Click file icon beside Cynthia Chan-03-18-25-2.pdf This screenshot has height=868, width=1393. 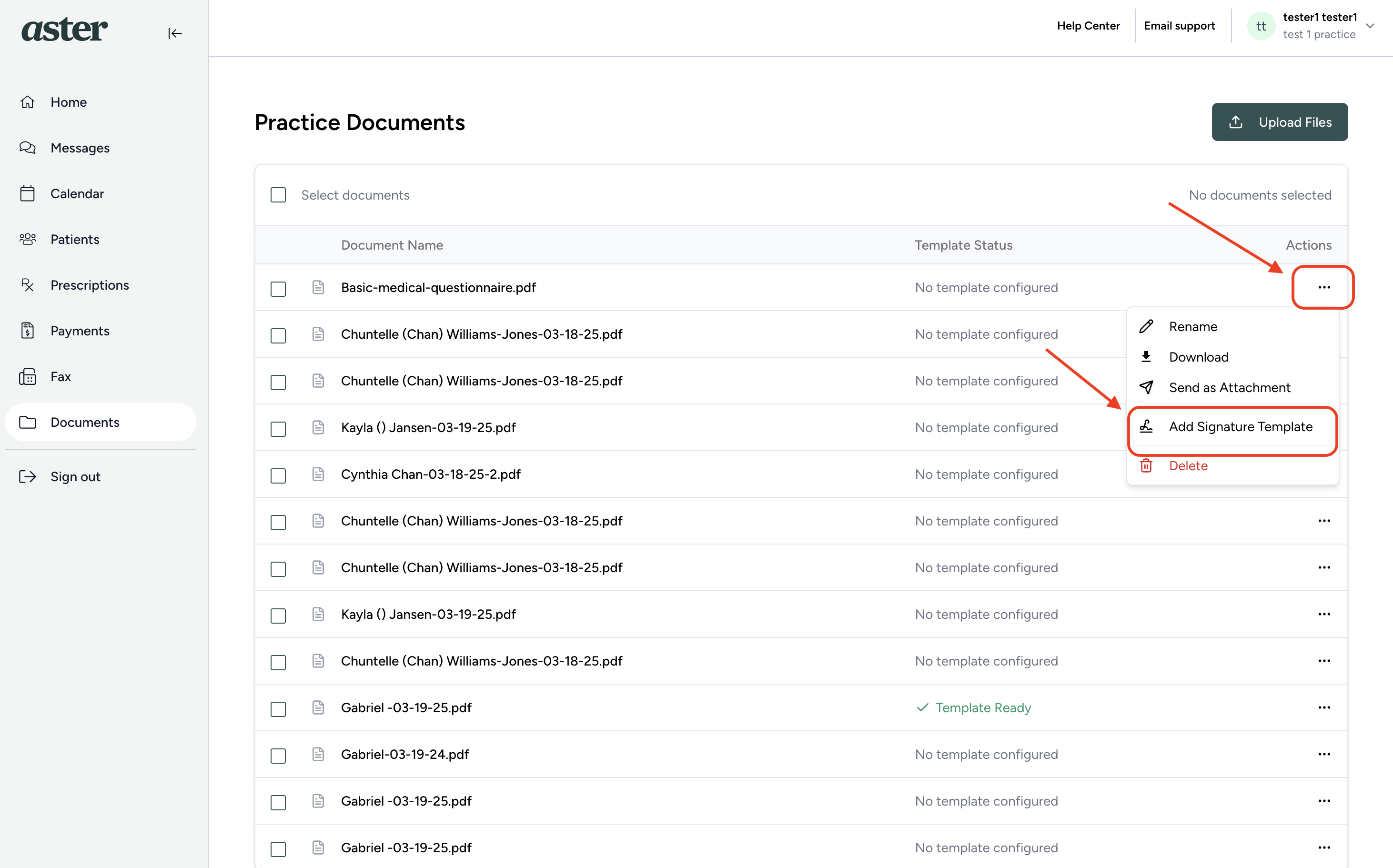coord(319,474)
